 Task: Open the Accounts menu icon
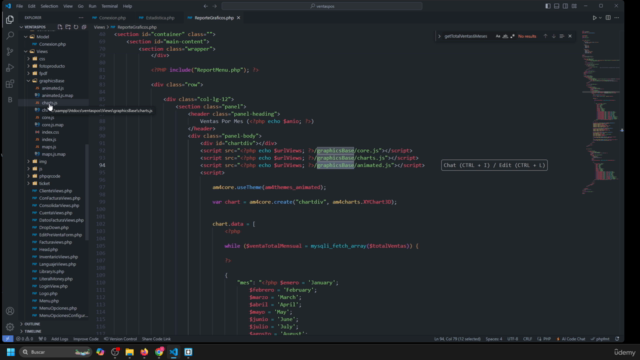[10, 311]
